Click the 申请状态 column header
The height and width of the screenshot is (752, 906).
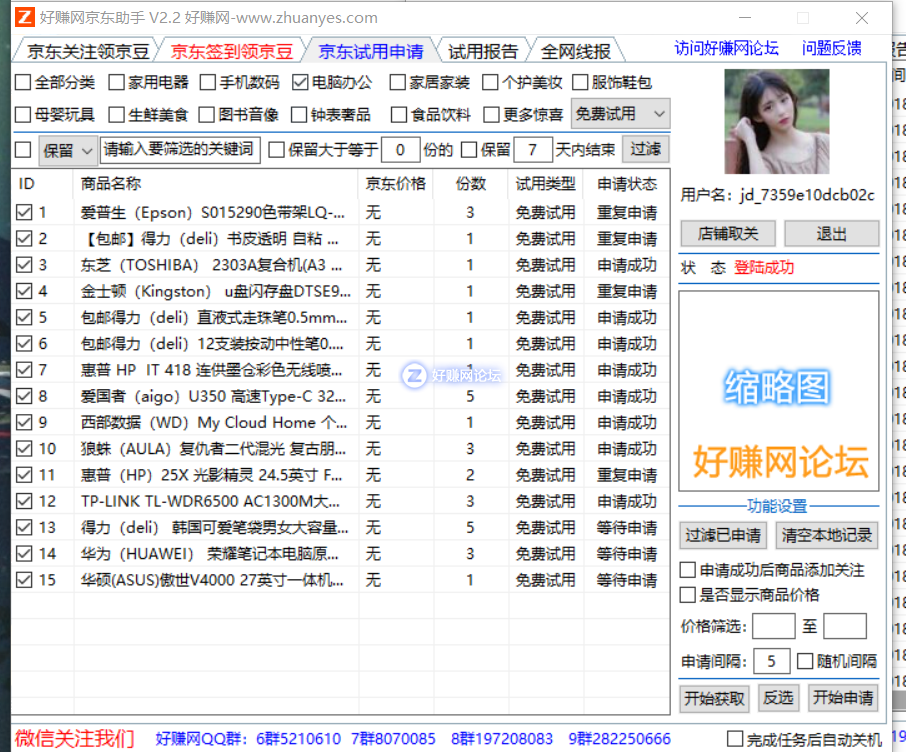point(626,184)
